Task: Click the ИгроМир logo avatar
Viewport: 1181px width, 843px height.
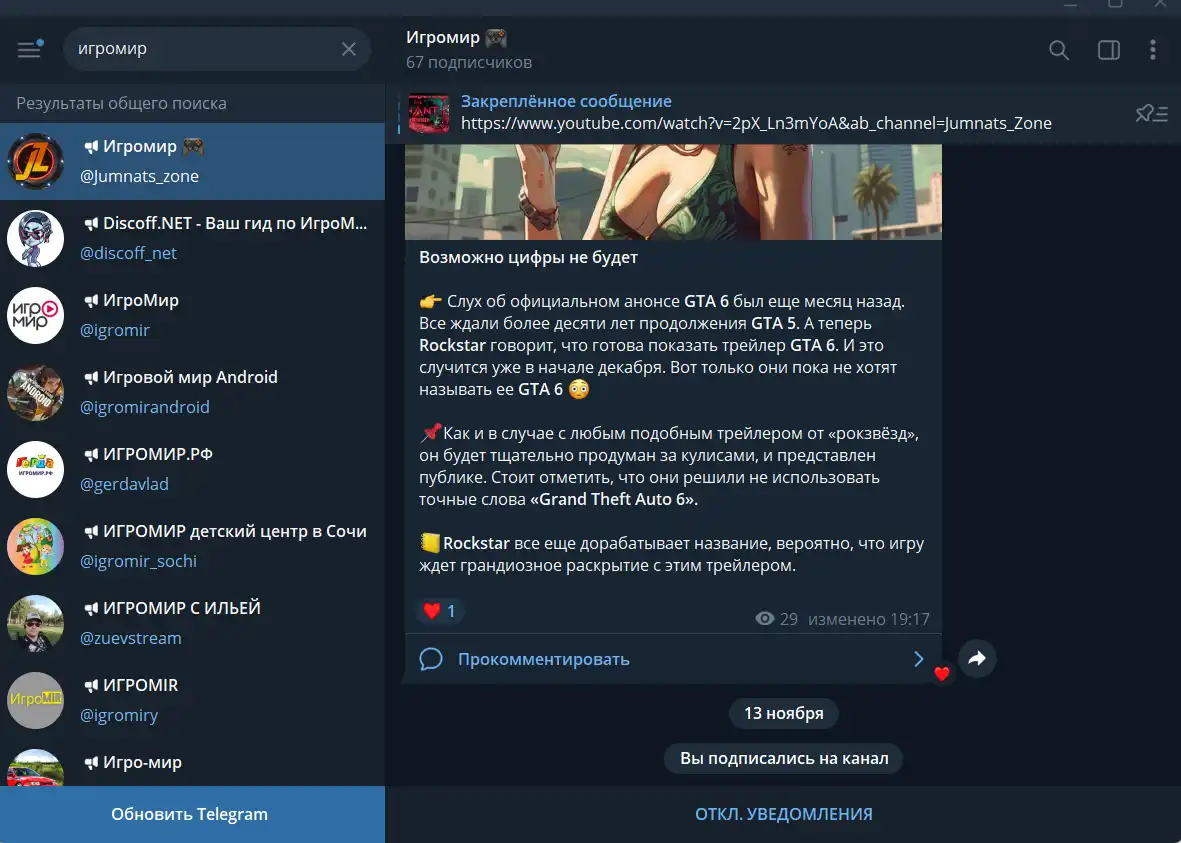Action: [x=35, y=316]
